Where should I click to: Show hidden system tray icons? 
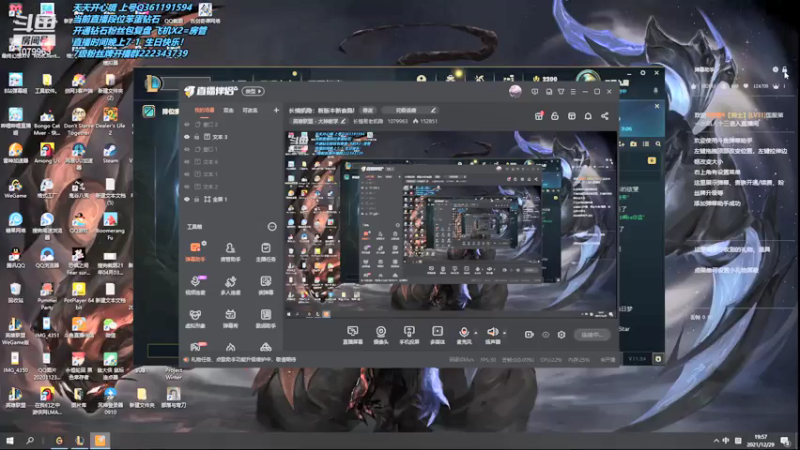pos(716,440)
